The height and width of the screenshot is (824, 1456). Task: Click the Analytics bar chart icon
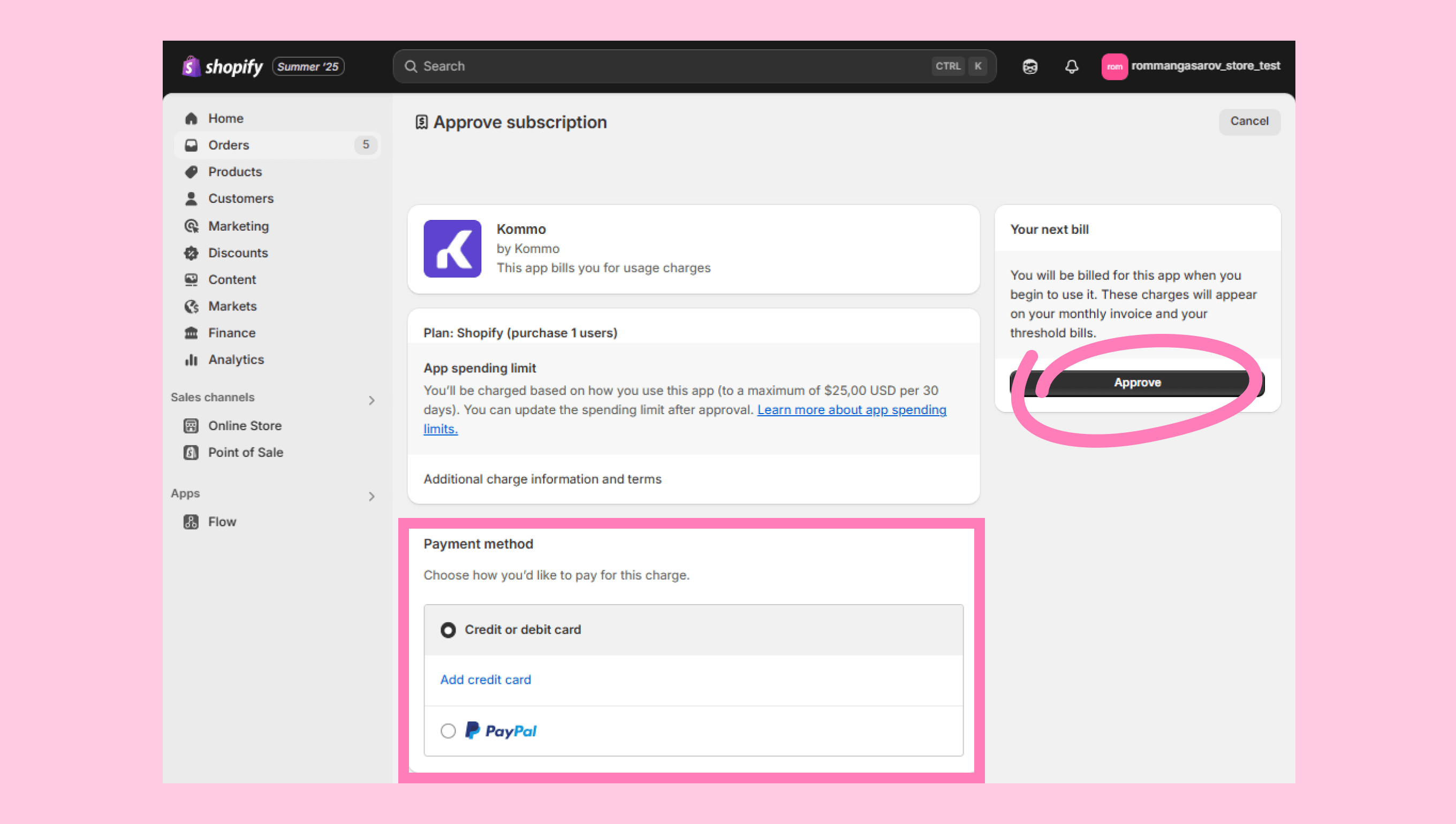(x=191, y=360)
